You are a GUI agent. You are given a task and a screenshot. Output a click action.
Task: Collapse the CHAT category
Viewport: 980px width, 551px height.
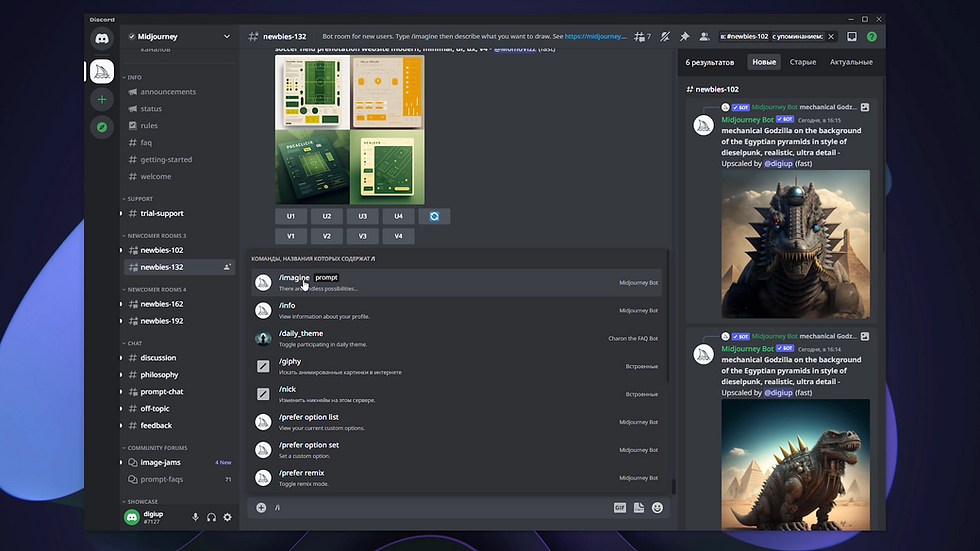134,343
